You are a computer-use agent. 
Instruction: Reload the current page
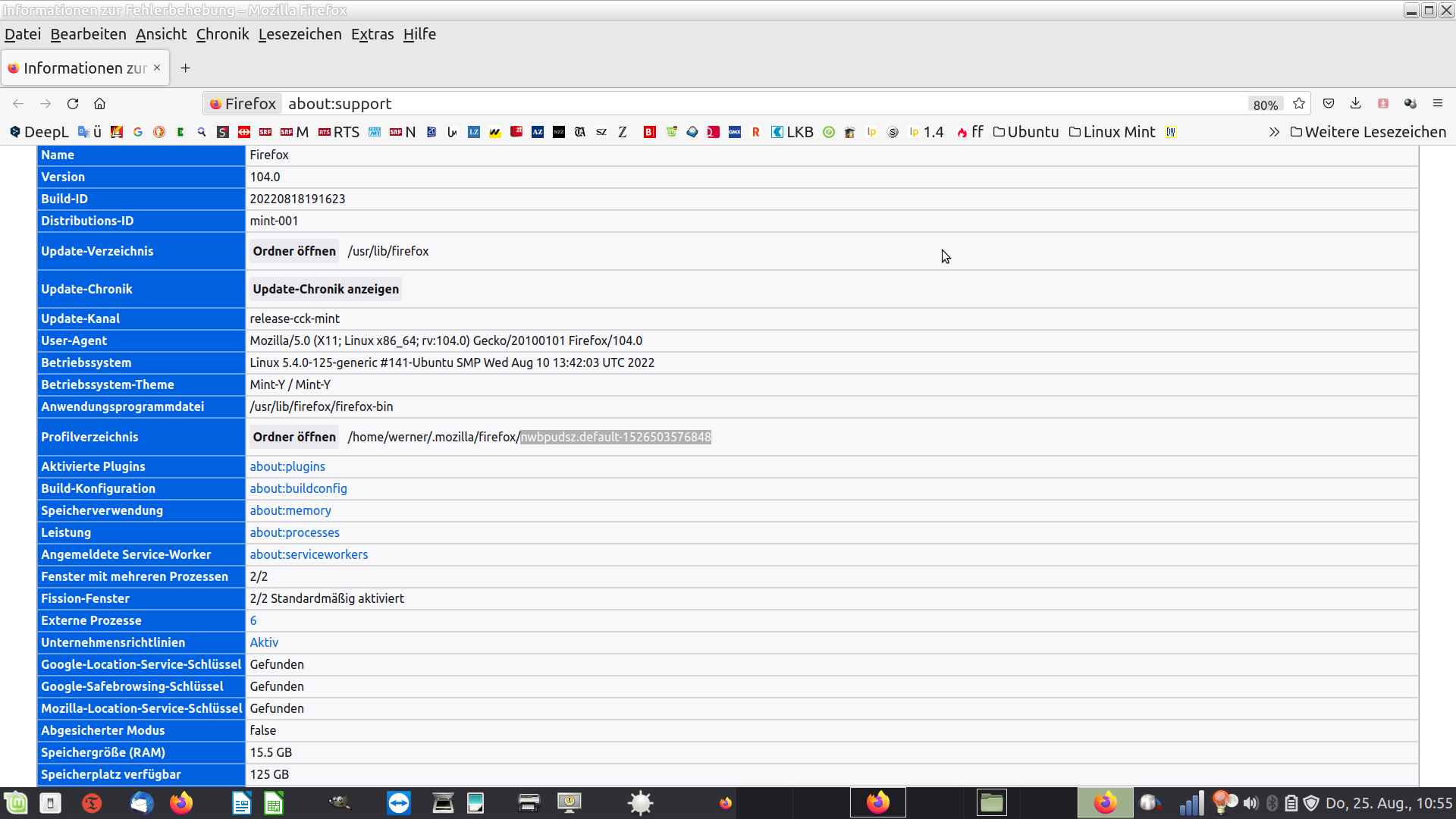tap(73, 104)
